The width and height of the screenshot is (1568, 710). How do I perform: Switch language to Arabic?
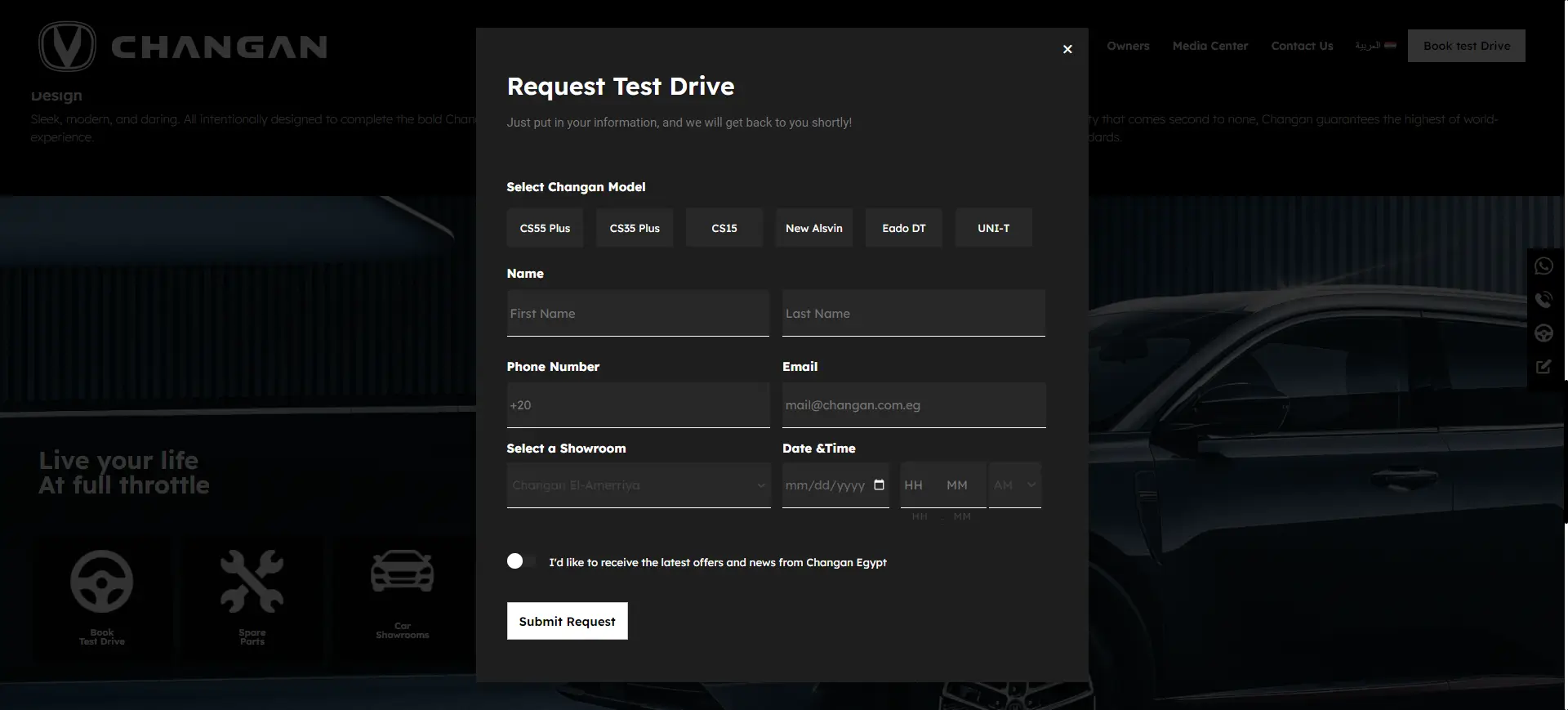pos(1376,46)
